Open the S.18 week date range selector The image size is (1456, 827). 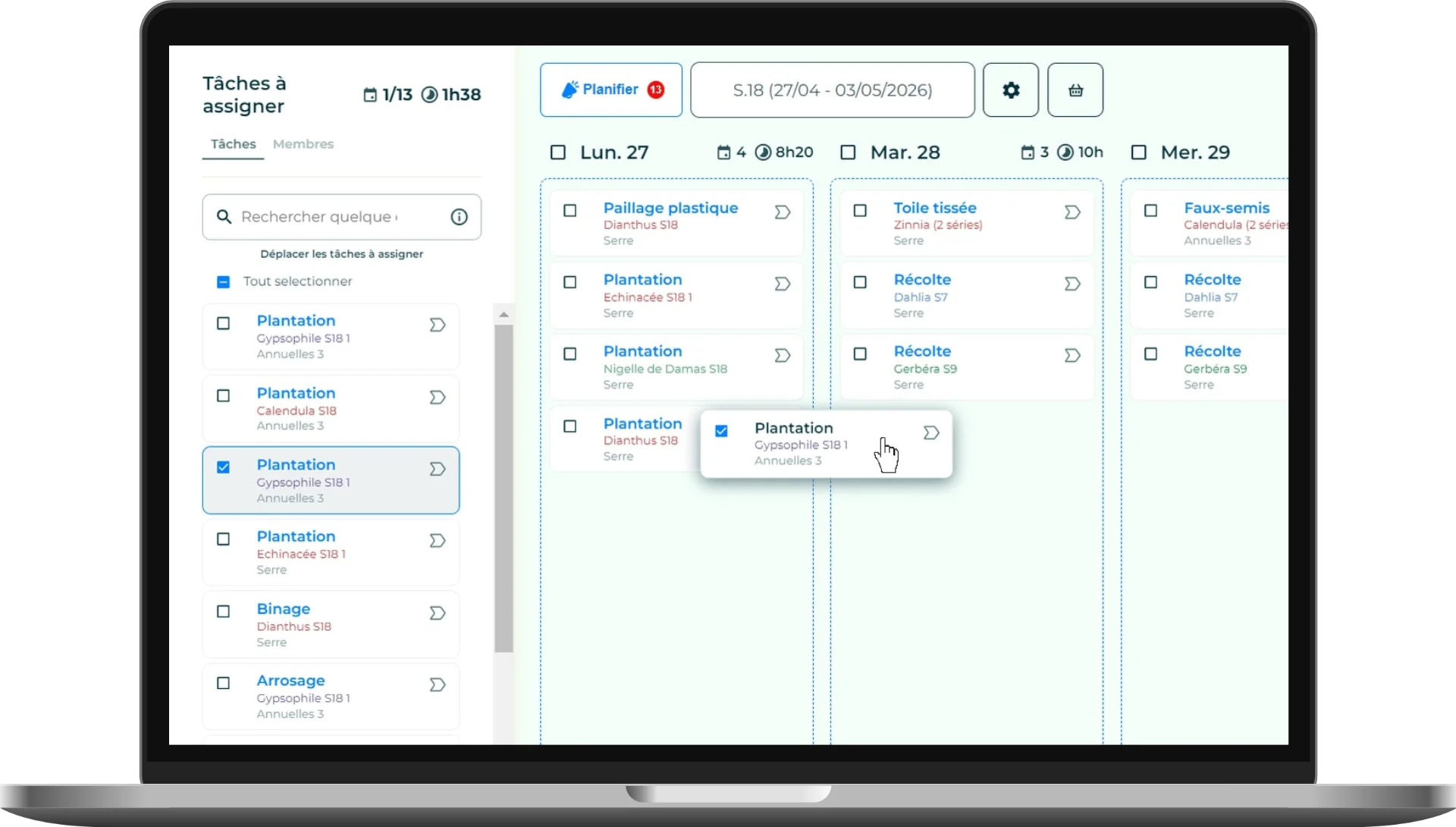[x=832, y=90]
